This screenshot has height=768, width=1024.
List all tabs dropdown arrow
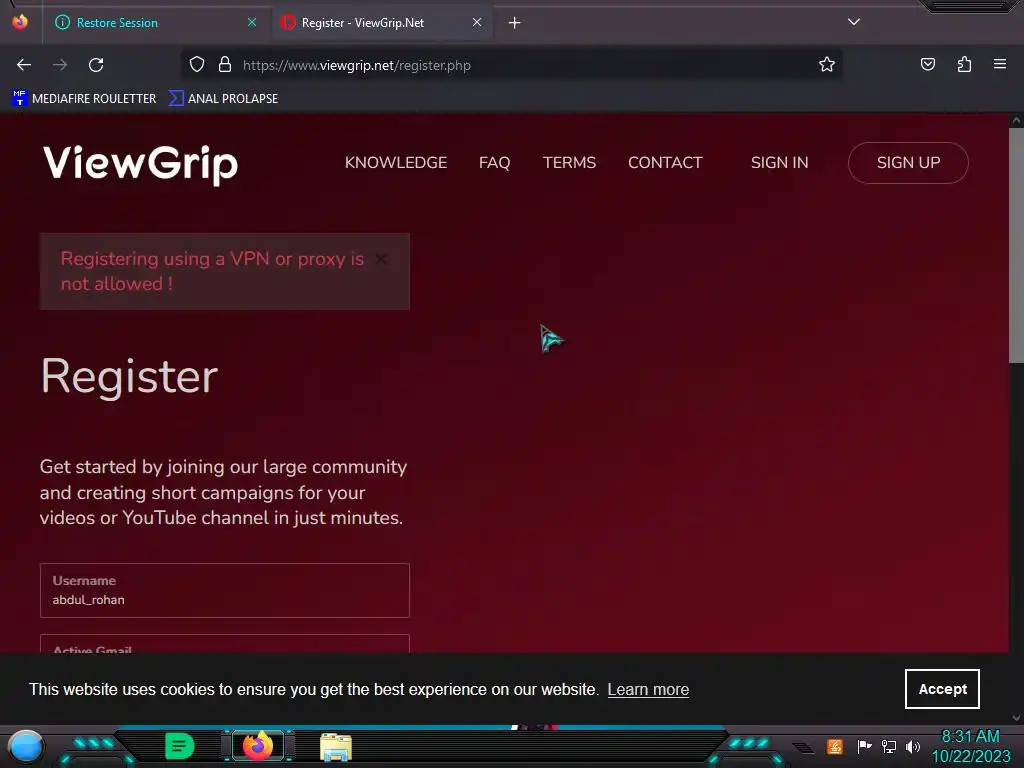854,22
